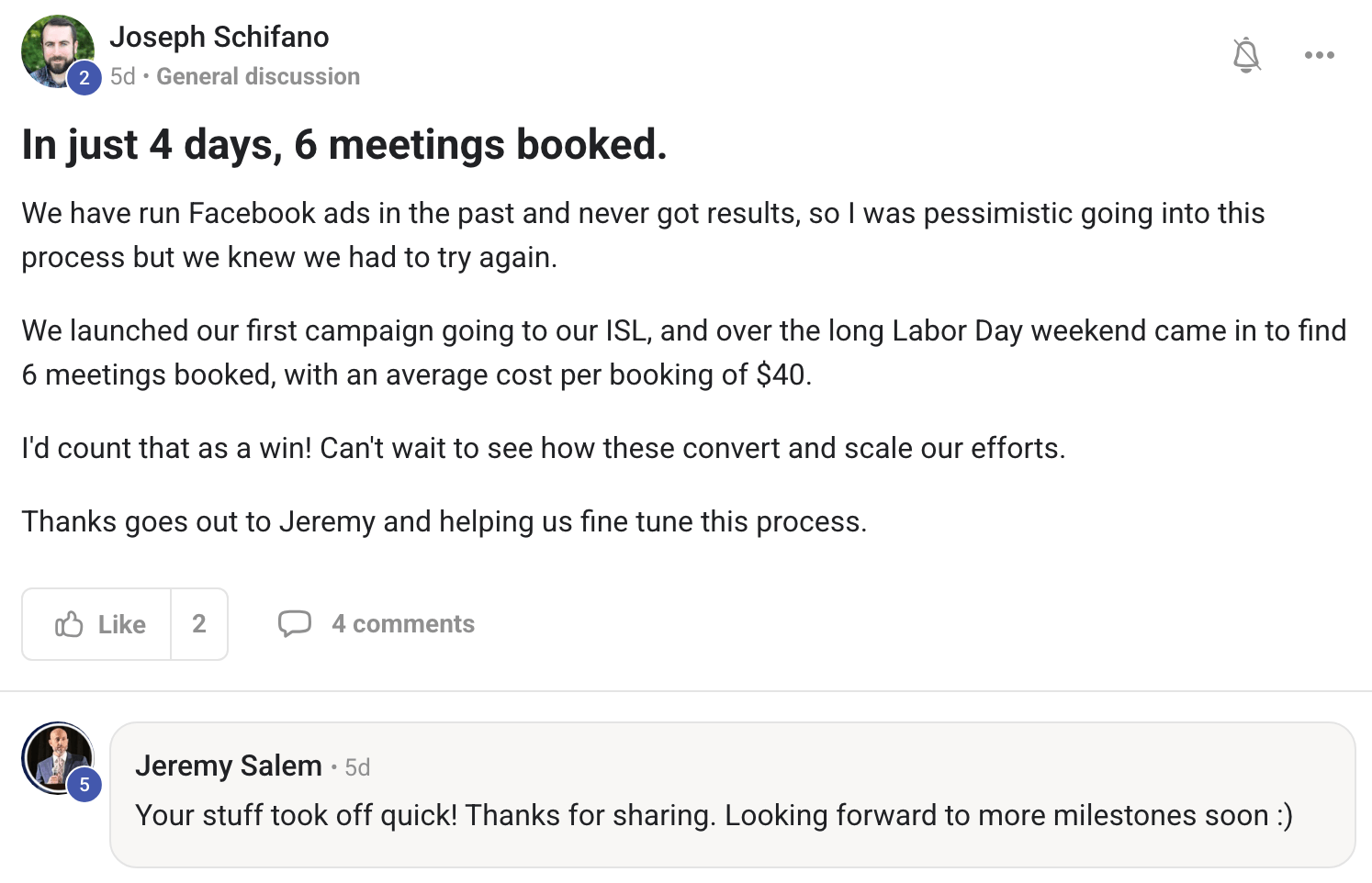Open the three-dot post options menu
Viewport: 1372px width, 883px height.
[1319, 55]
